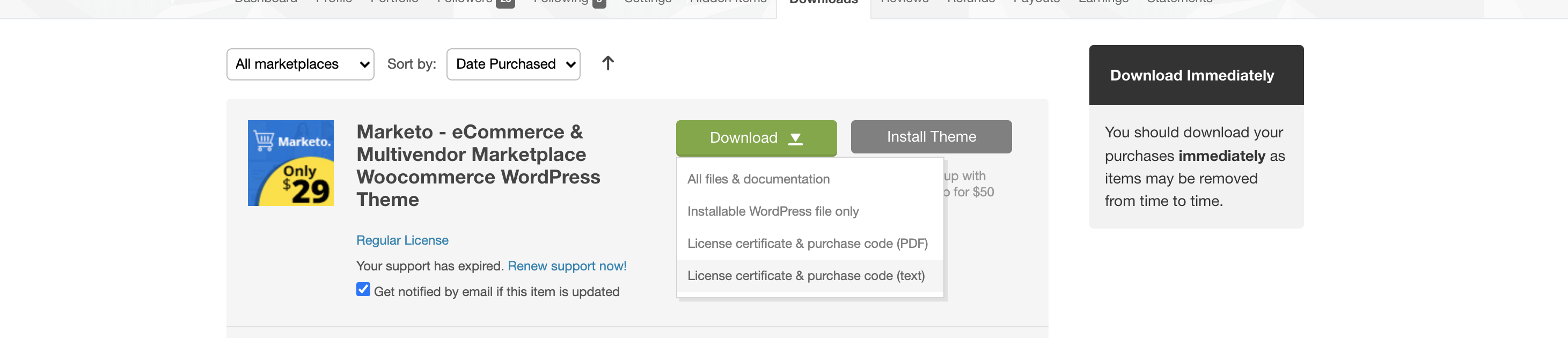This screenshot has width=1568, height=338.
Task: Open the Marketo eCommerce theme title
Action: [479, 166]
